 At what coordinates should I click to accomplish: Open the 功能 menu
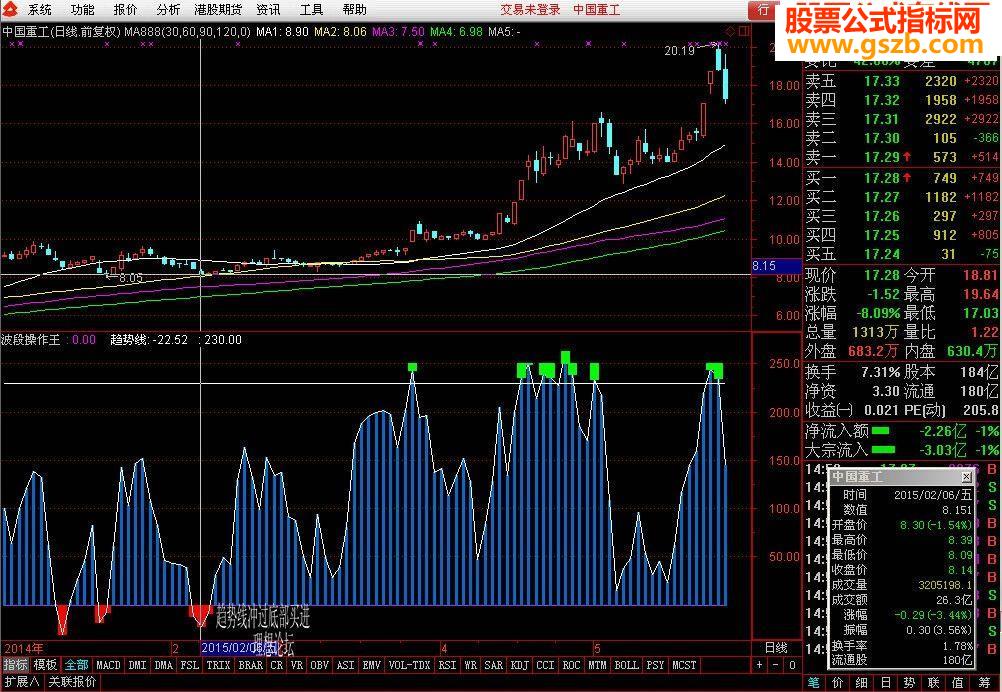(82, 10)
